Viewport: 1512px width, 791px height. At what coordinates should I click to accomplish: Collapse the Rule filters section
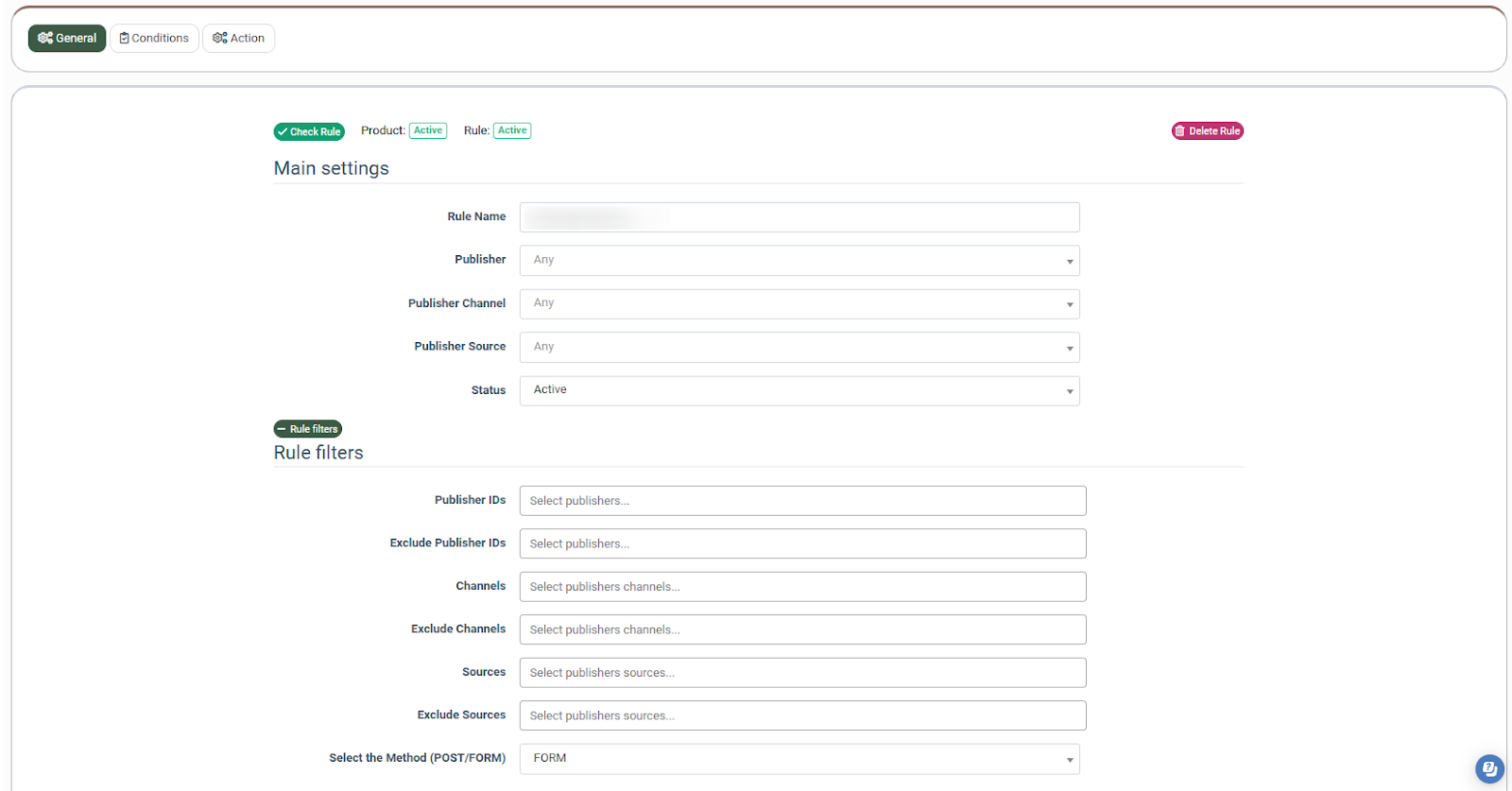point(308,429)
